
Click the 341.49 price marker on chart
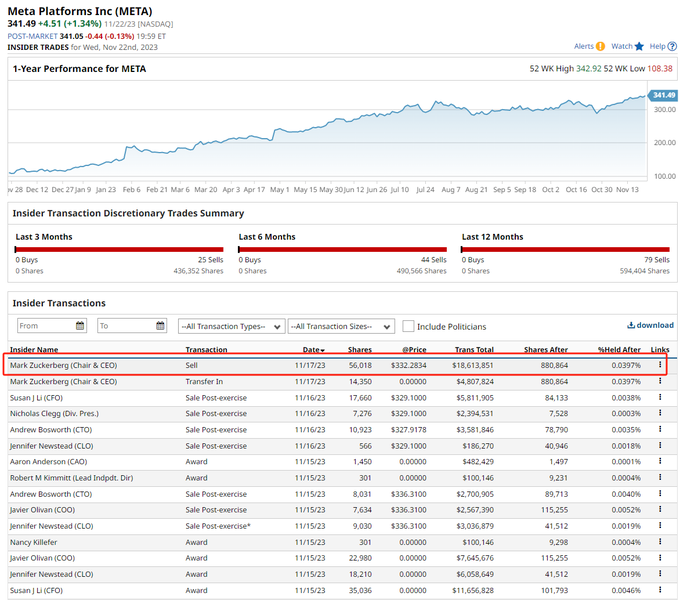click(662, 95)
